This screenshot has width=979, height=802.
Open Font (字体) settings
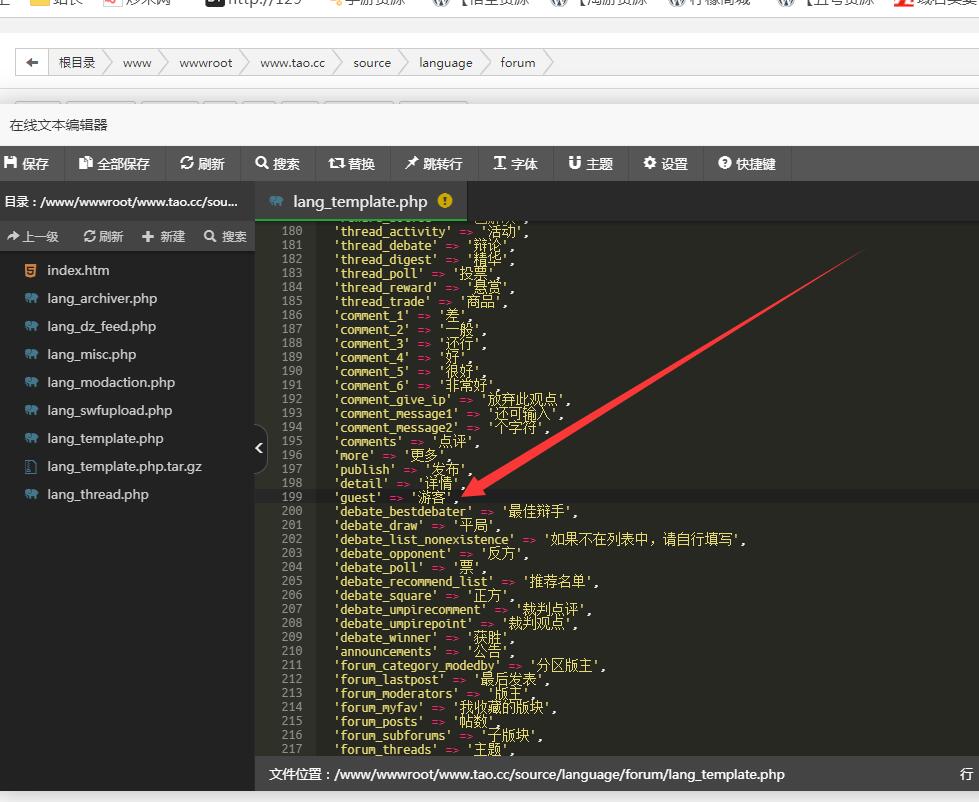tap(515, 164)
